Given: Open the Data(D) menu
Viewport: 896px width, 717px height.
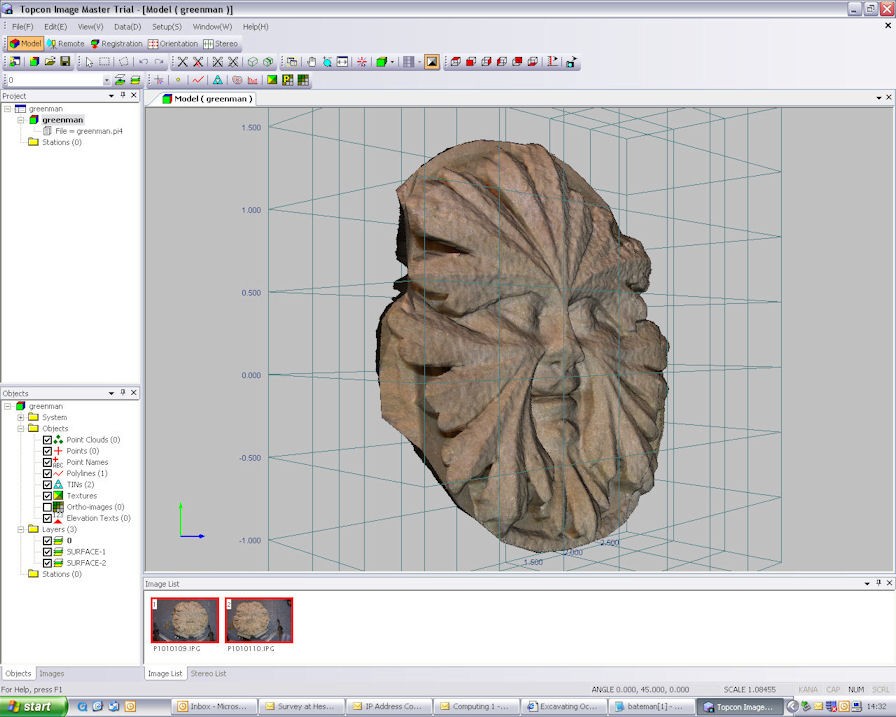Looking at the screenshot, I should tap(127, 26).
